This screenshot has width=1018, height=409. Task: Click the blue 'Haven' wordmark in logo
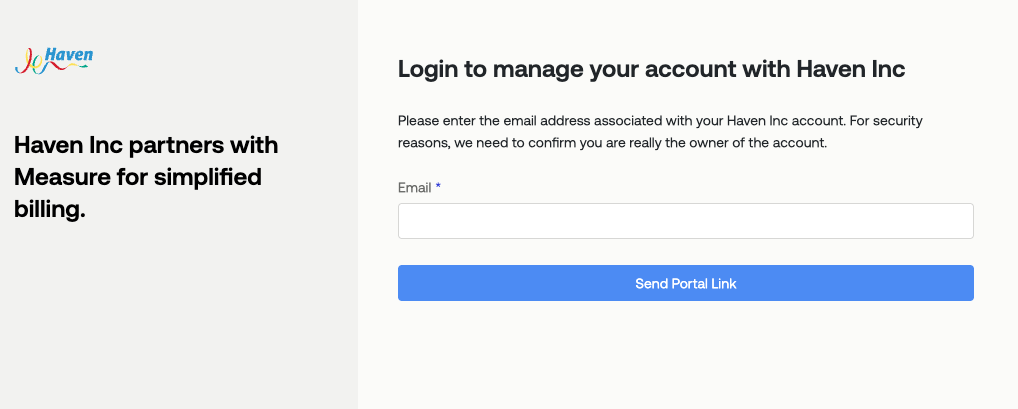[x=69, y=56]
